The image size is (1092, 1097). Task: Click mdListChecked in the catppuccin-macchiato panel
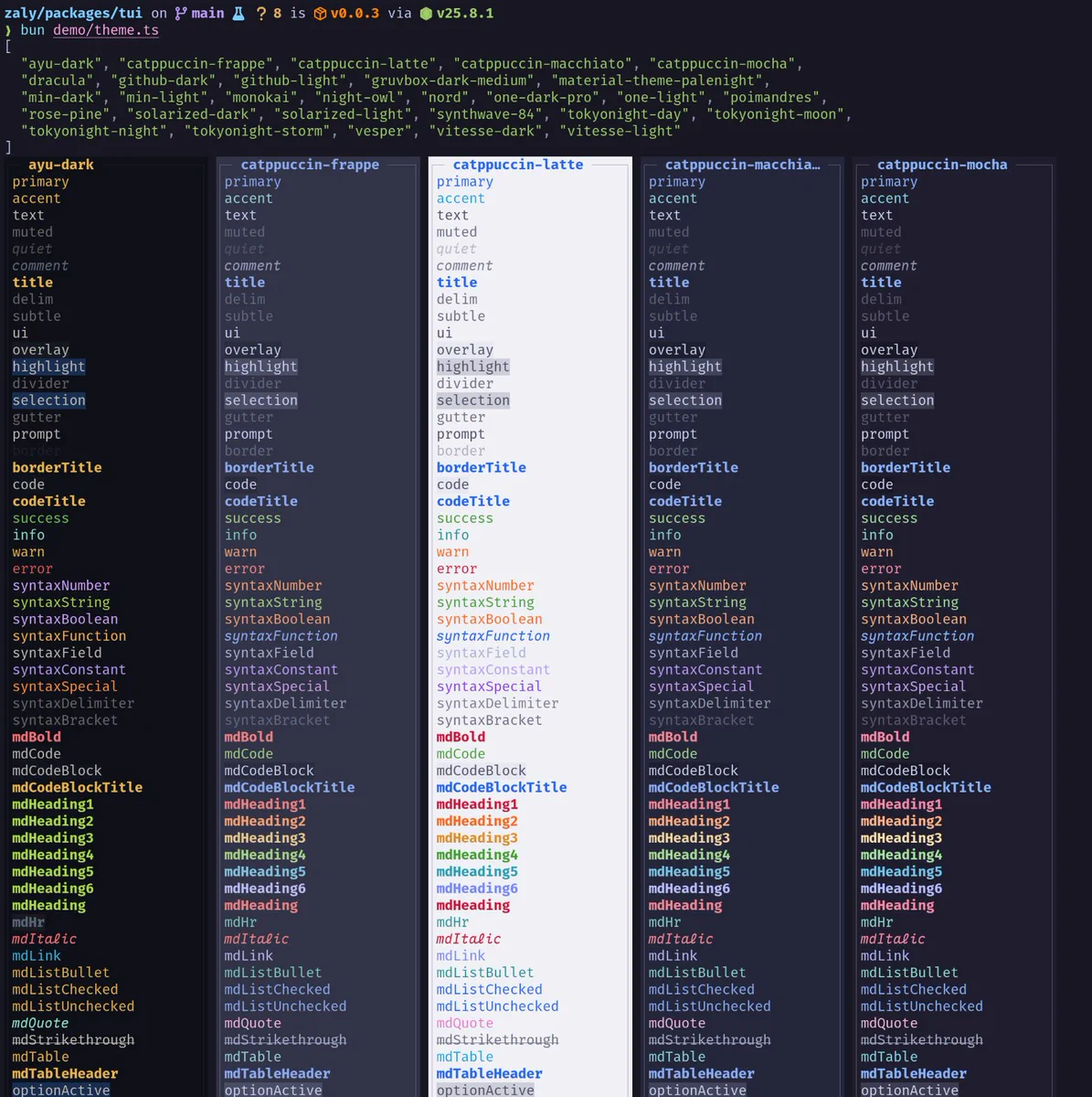702,989
